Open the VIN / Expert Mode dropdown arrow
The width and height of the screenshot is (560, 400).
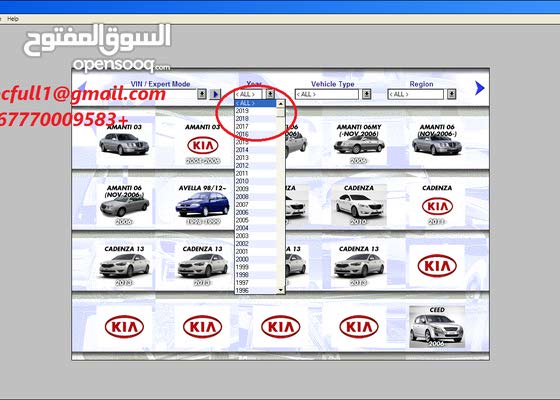click(x=202, y=94)
